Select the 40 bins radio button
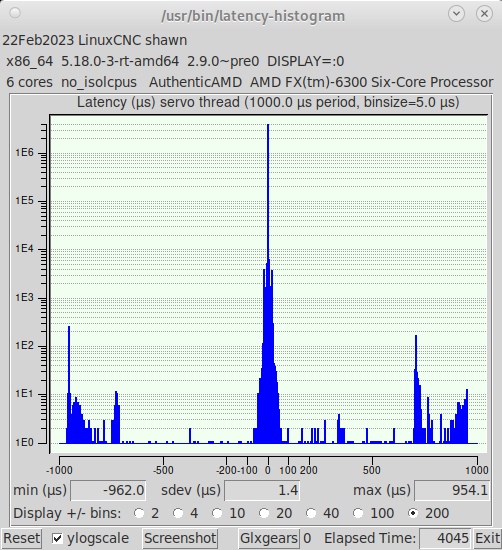 coord(311,513)
